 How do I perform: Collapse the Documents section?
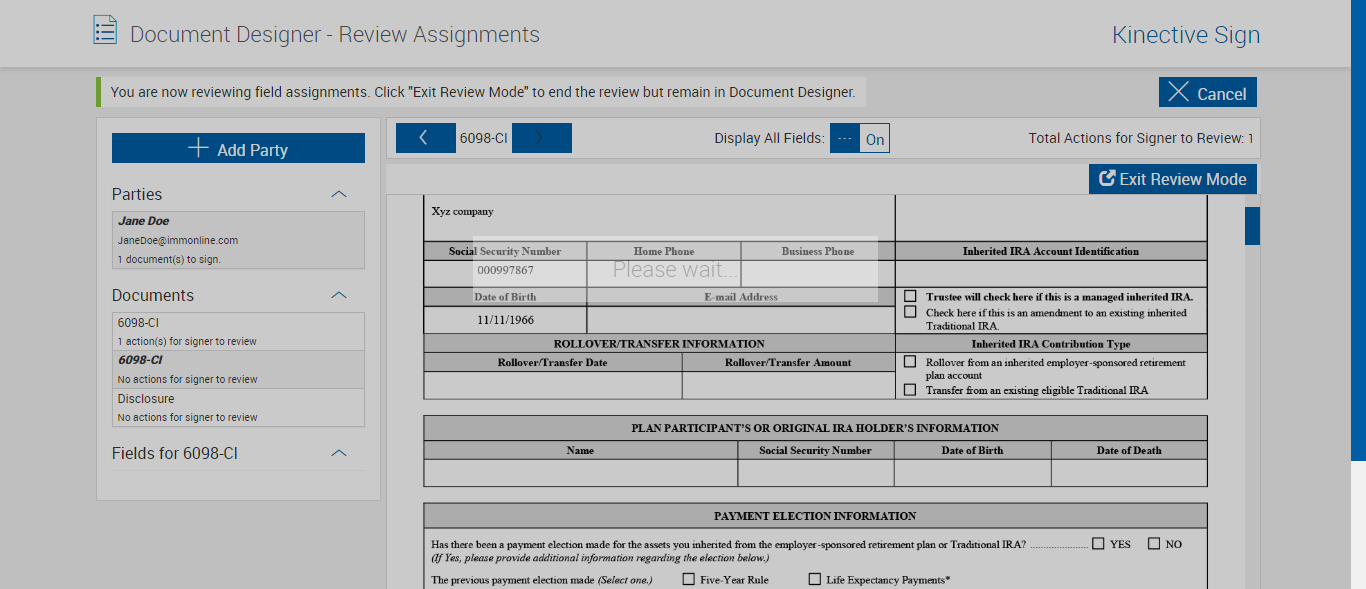(339, 295)
